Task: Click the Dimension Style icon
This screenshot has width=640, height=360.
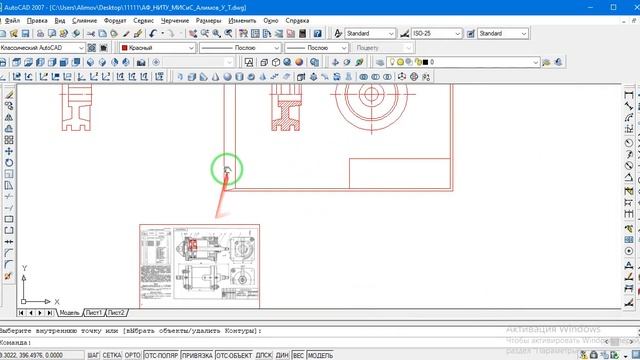Action: click(404, 33)
